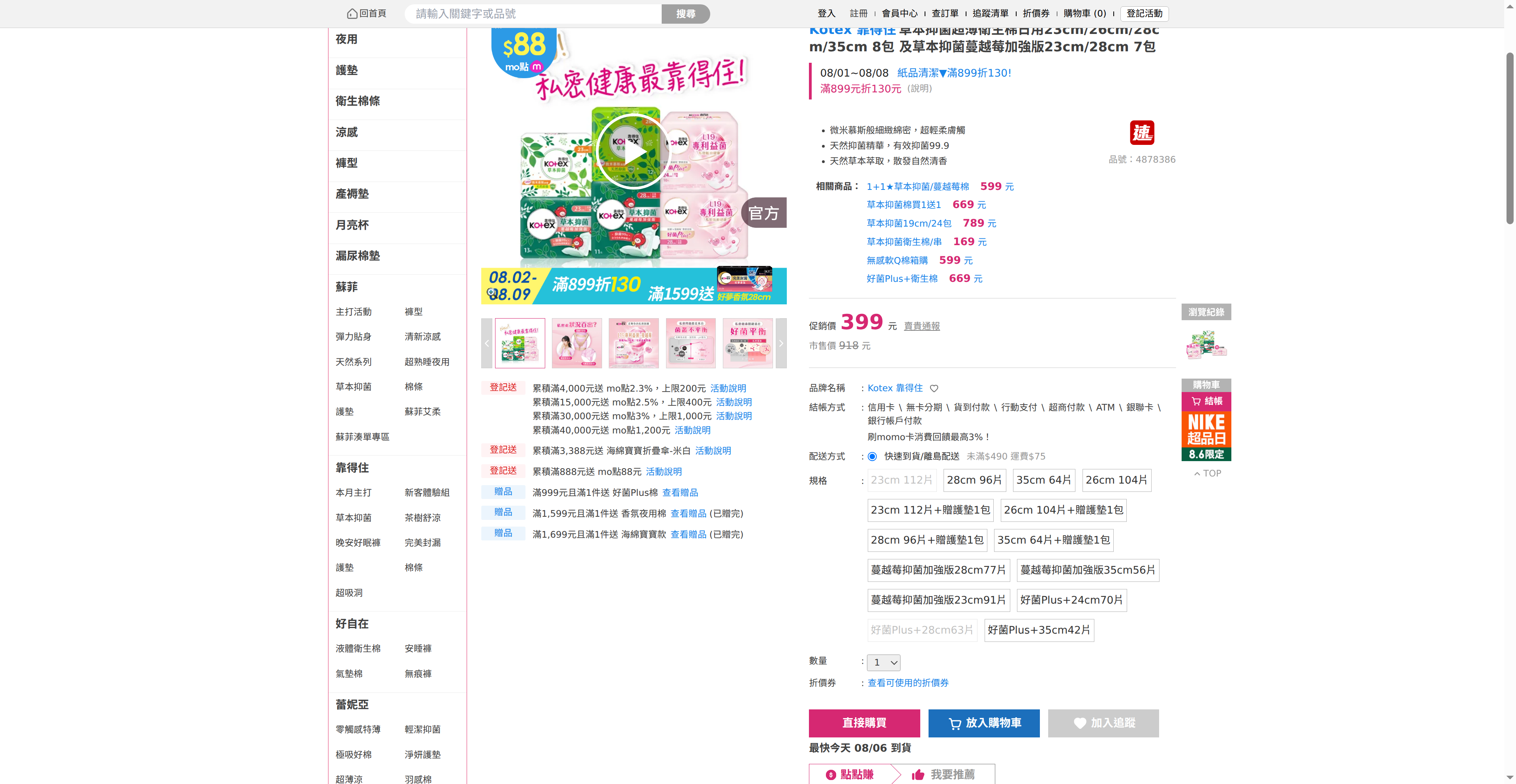
Task: Select spec 26cm 104片+贈護墊1包
Action: point(1064,510)
